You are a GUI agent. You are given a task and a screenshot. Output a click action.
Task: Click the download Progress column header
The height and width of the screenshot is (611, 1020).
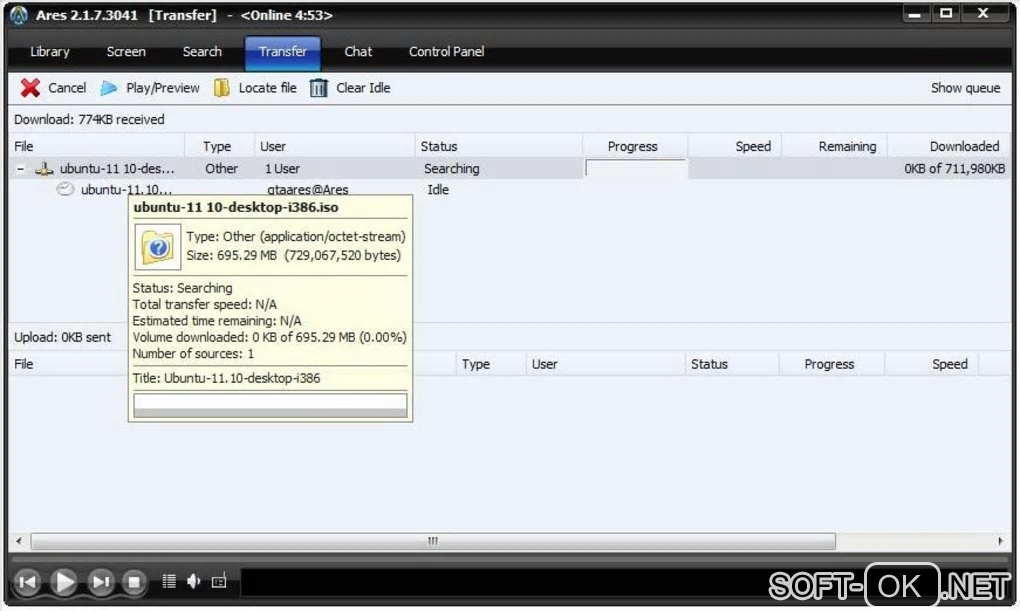(x=634, y=146)
